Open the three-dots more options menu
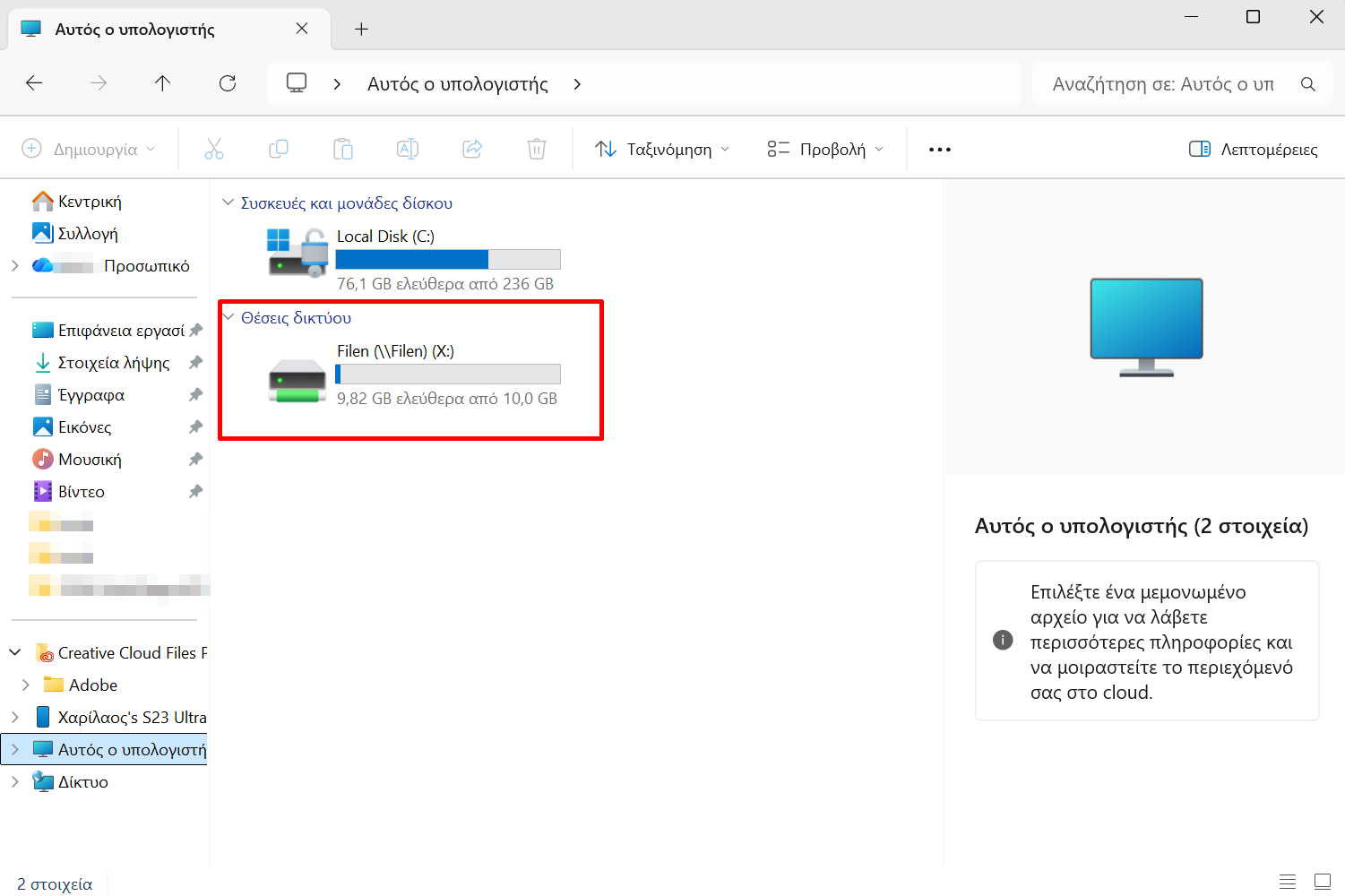The image size is (1345, 896). tap(939, 149)
